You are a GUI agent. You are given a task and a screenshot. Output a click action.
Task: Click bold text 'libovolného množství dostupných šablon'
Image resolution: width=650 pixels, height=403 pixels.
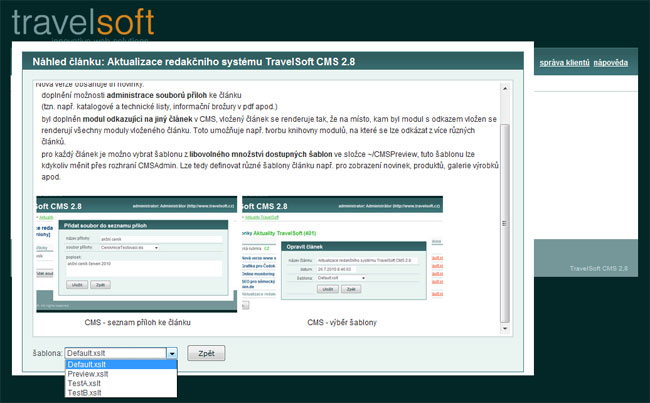tap(261, 154)
